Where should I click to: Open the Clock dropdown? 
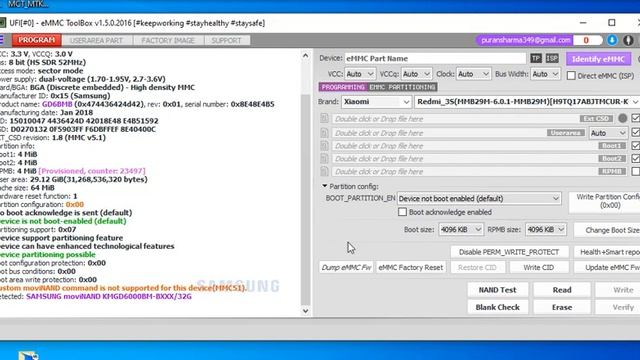click(473, 74)
